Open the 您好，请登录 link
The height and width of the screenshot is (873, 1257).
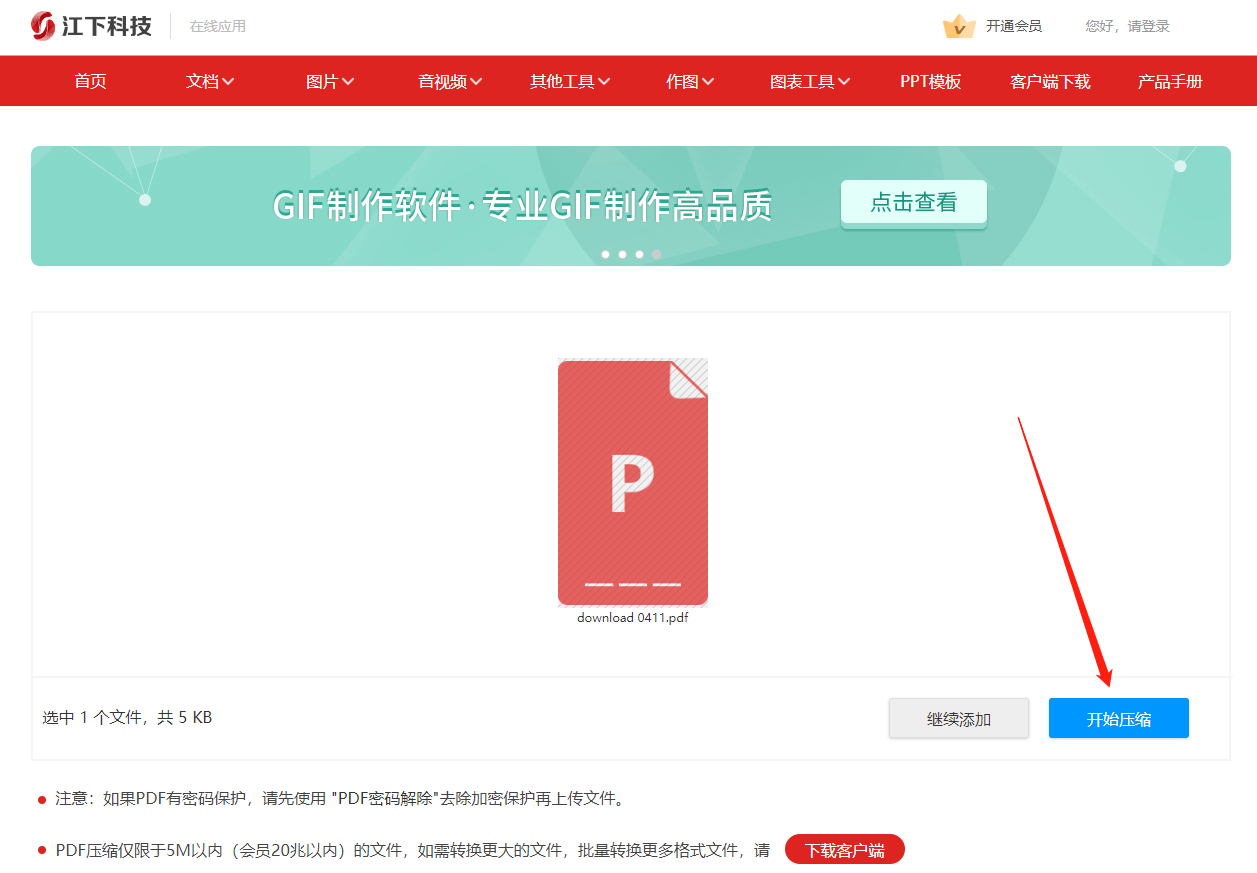(1126, 27)
